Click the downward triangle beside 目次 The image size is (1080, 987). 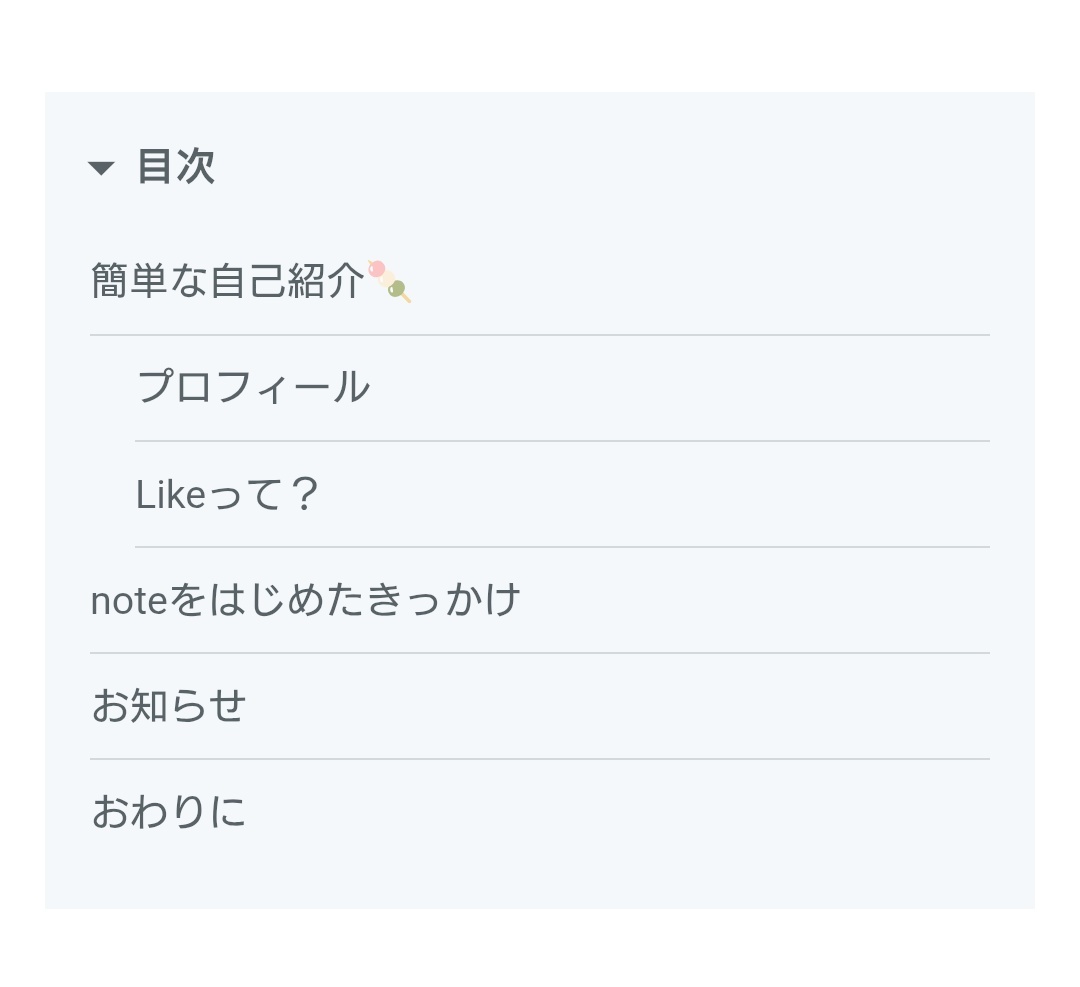coord(101,168)
